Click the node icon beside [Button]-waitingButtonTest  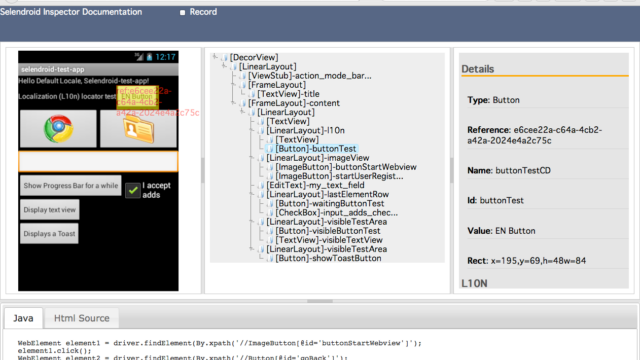click(x=270, y=204)
